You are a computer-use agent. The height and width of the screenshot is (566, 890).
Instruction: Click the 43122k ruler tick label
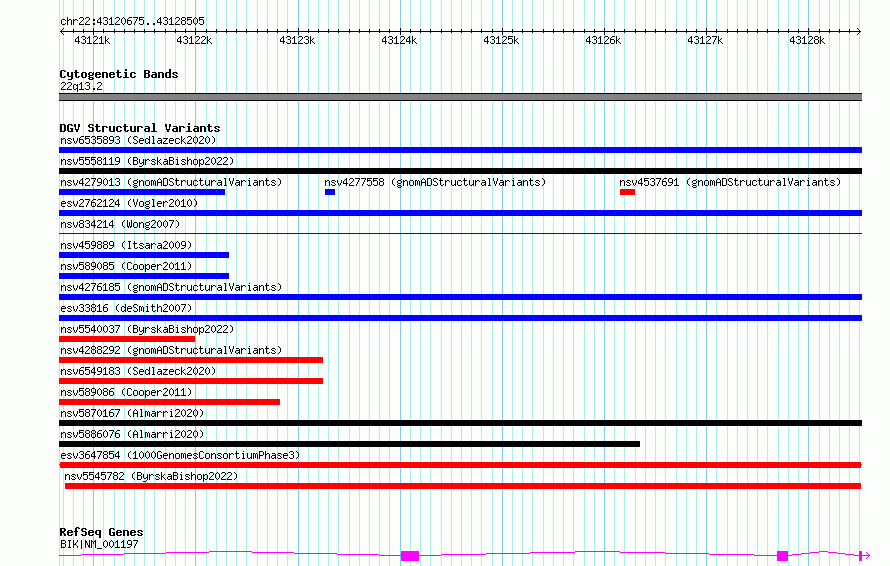[x=194, y=41]
